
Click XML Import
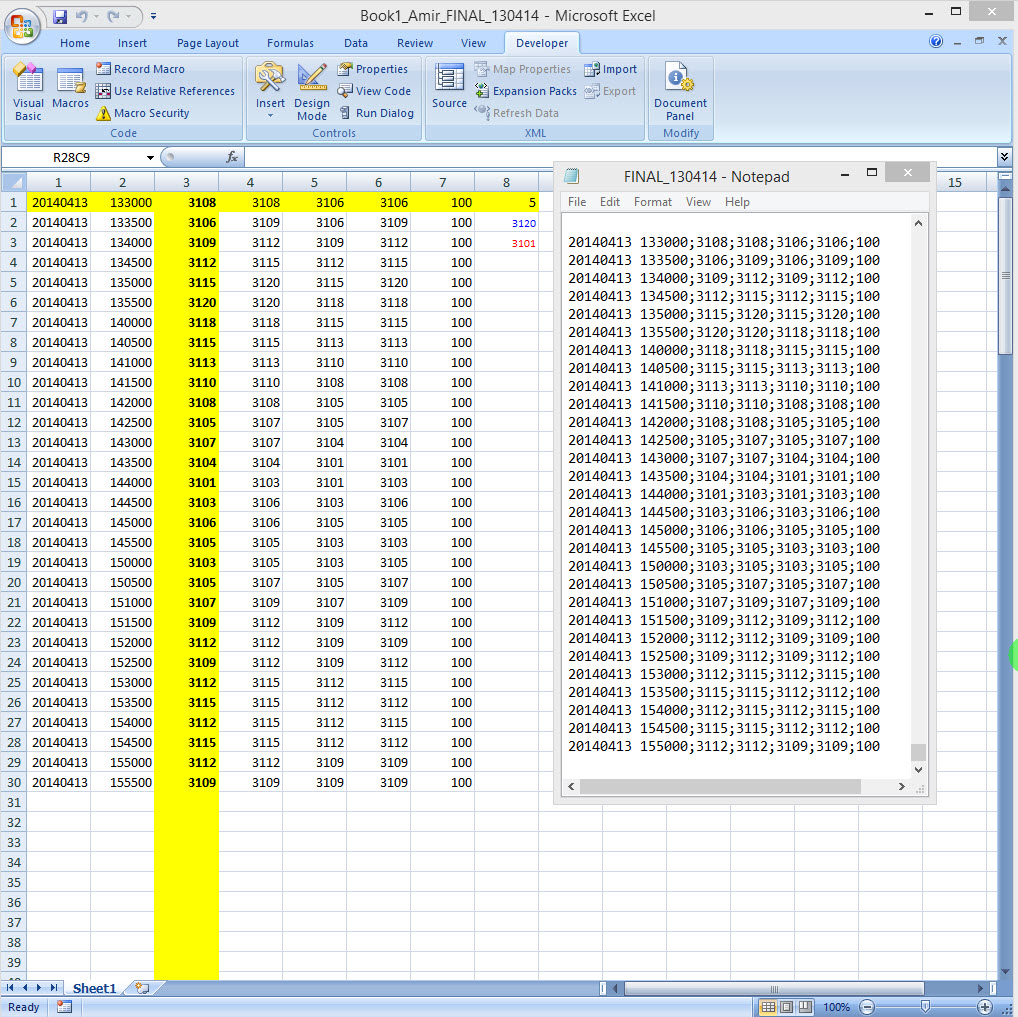(x=610, y=69)
